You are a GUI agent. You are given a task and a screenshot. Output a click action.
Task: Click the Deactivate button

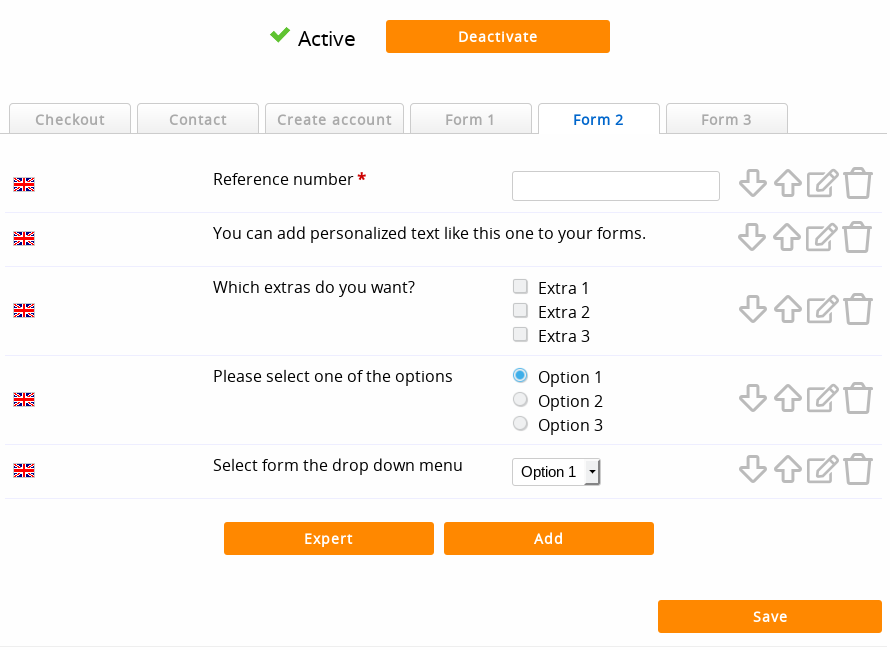coord(497,36)
